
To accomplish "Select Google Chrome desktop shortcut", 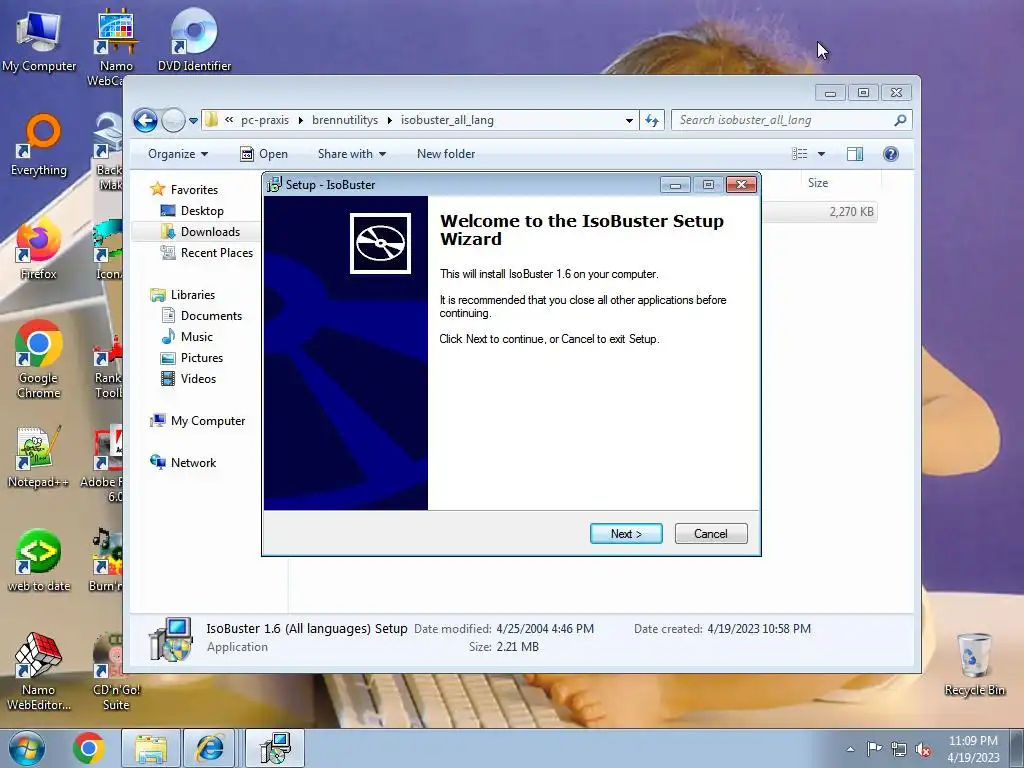I will (39, 359).
